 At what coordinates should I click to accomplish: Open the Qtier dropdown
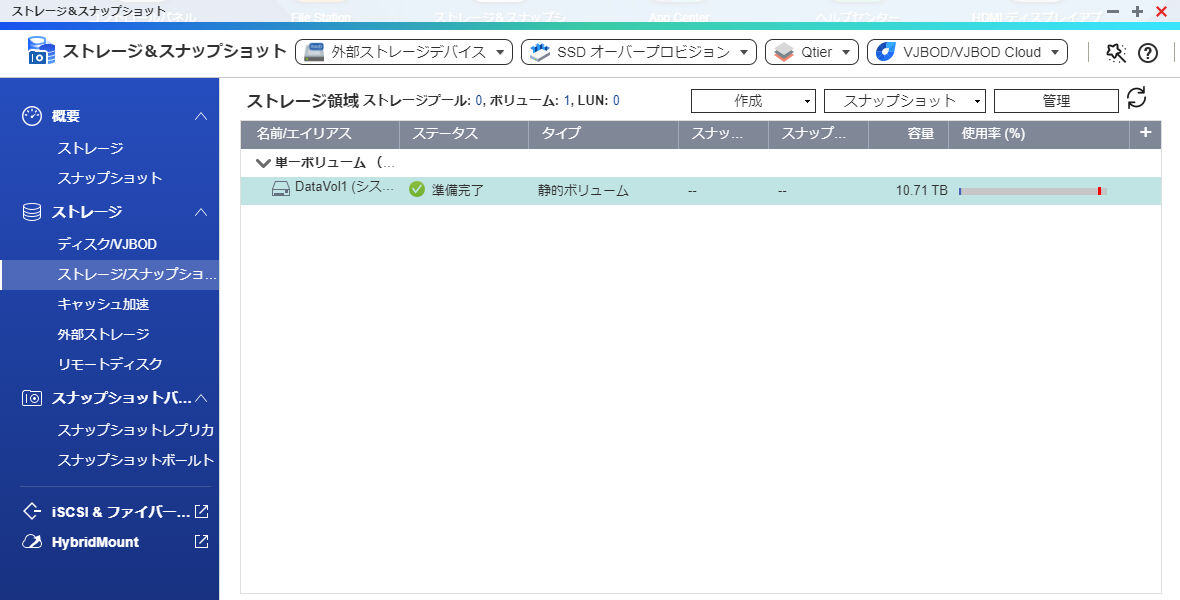pos(812,52)
